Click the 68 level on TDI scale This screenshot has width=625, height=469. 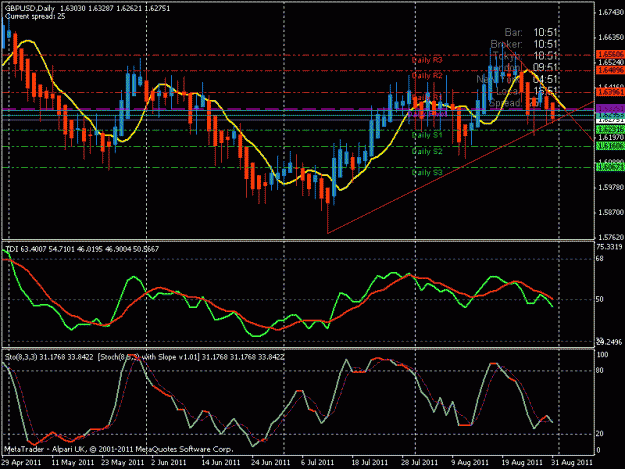[600, 259]
